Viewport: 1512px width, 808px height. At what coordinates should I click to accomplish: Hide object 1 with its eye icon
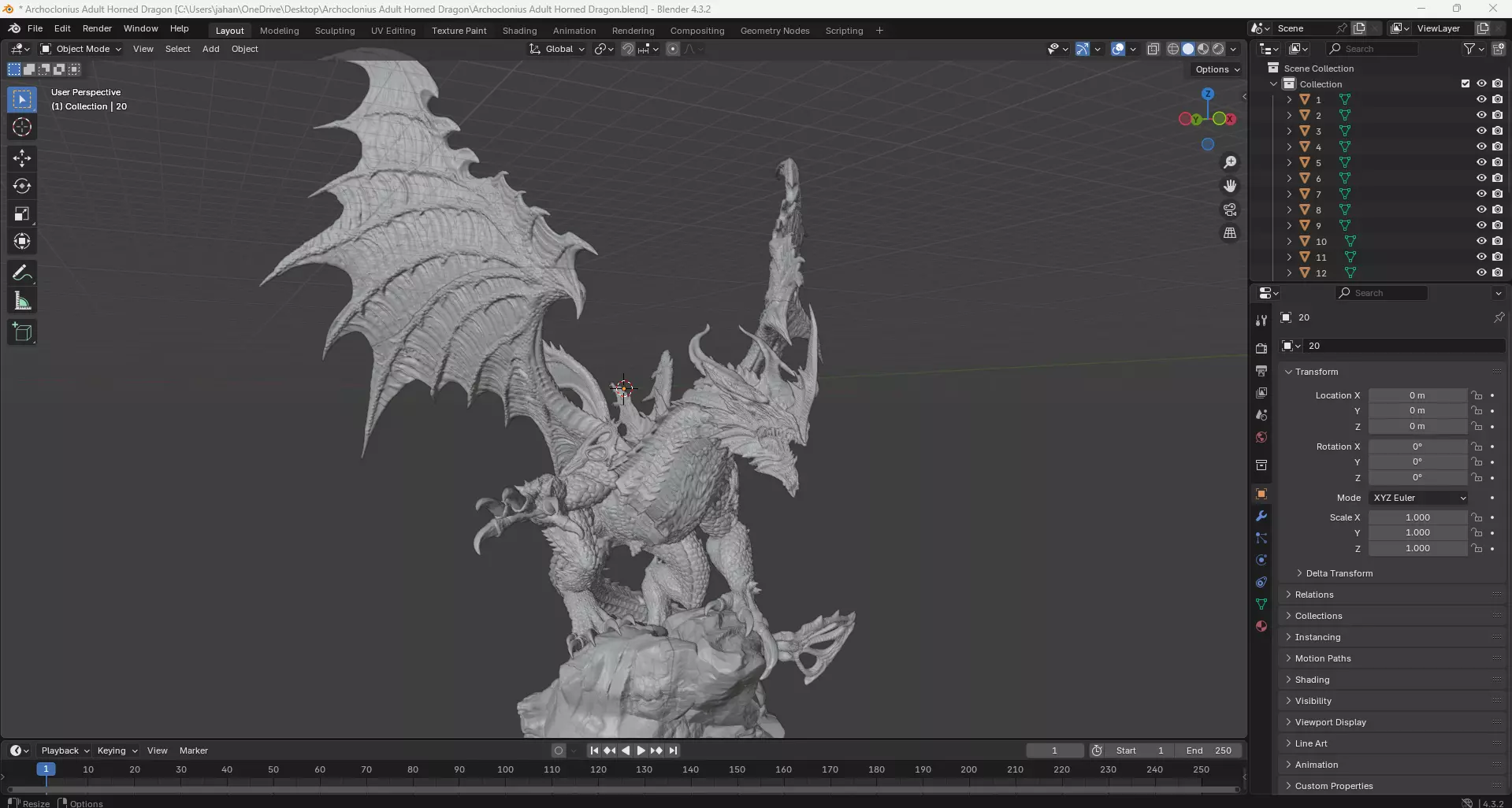pos(1481,99)
